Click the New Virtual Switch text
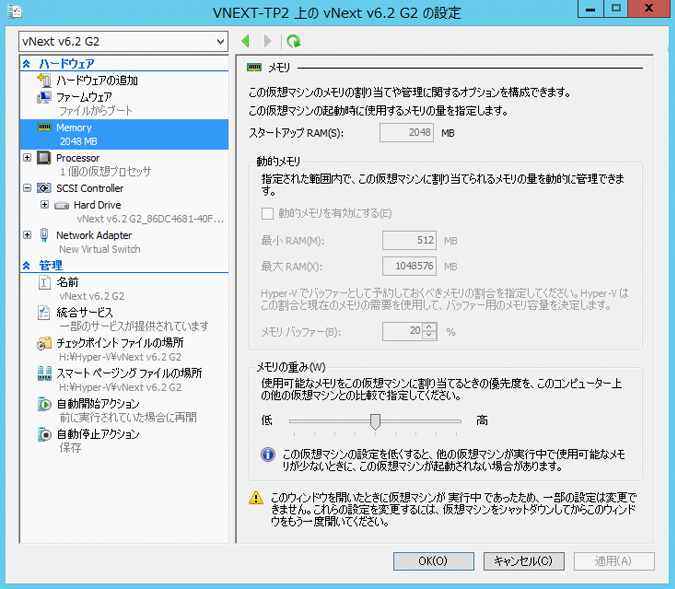Image resolution: width=675 pixels, height=589 pixels. [x=99, y=249]
